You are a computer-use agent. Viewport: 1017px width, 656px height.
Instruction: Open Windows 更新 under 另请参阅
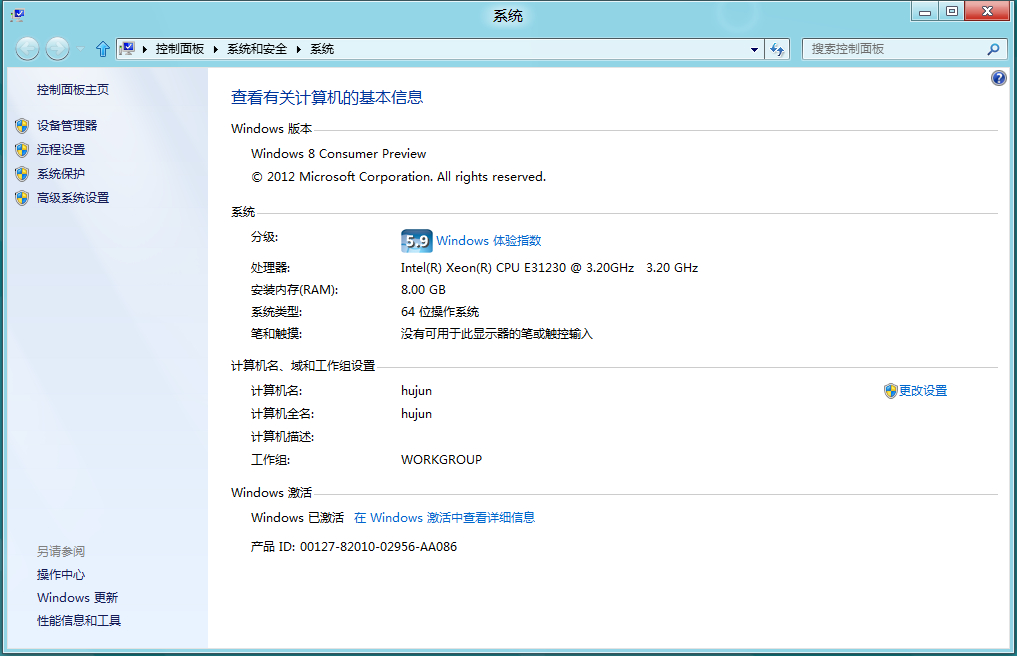tap(77, 598)
